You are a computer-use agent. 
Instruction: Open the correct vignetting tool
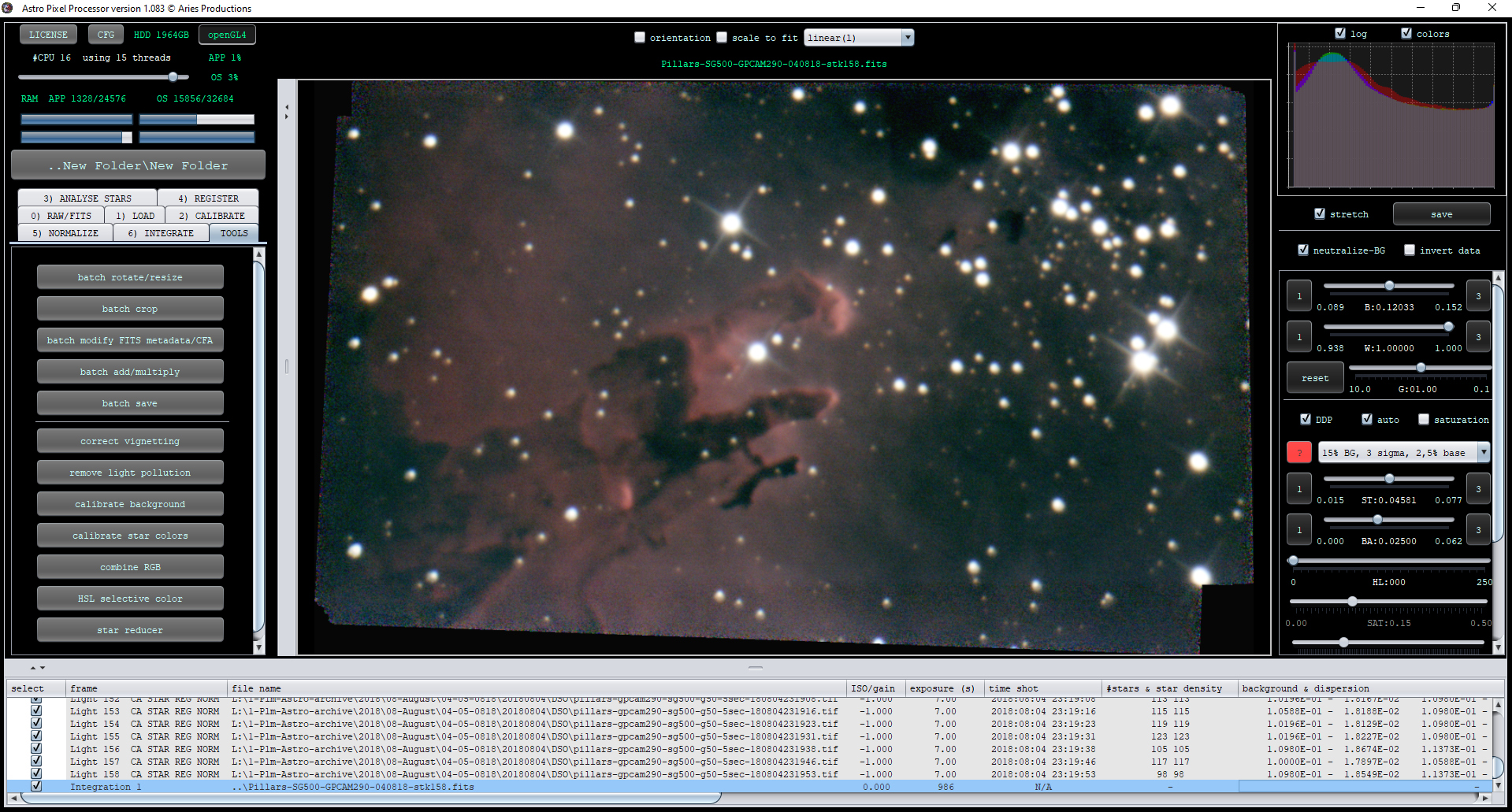pos(130,440)
